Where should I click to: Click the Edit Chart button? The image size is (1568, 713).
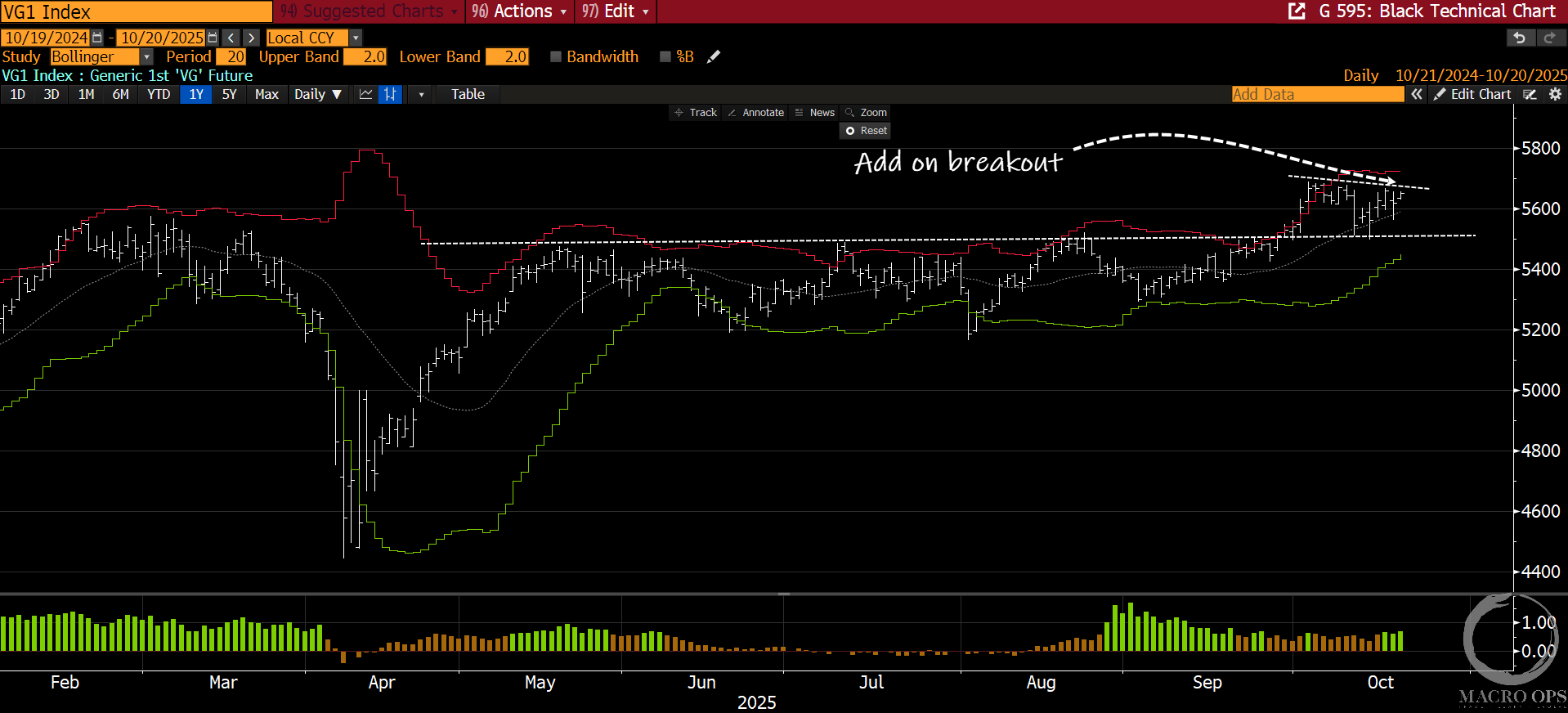(x=1473, y=94)
